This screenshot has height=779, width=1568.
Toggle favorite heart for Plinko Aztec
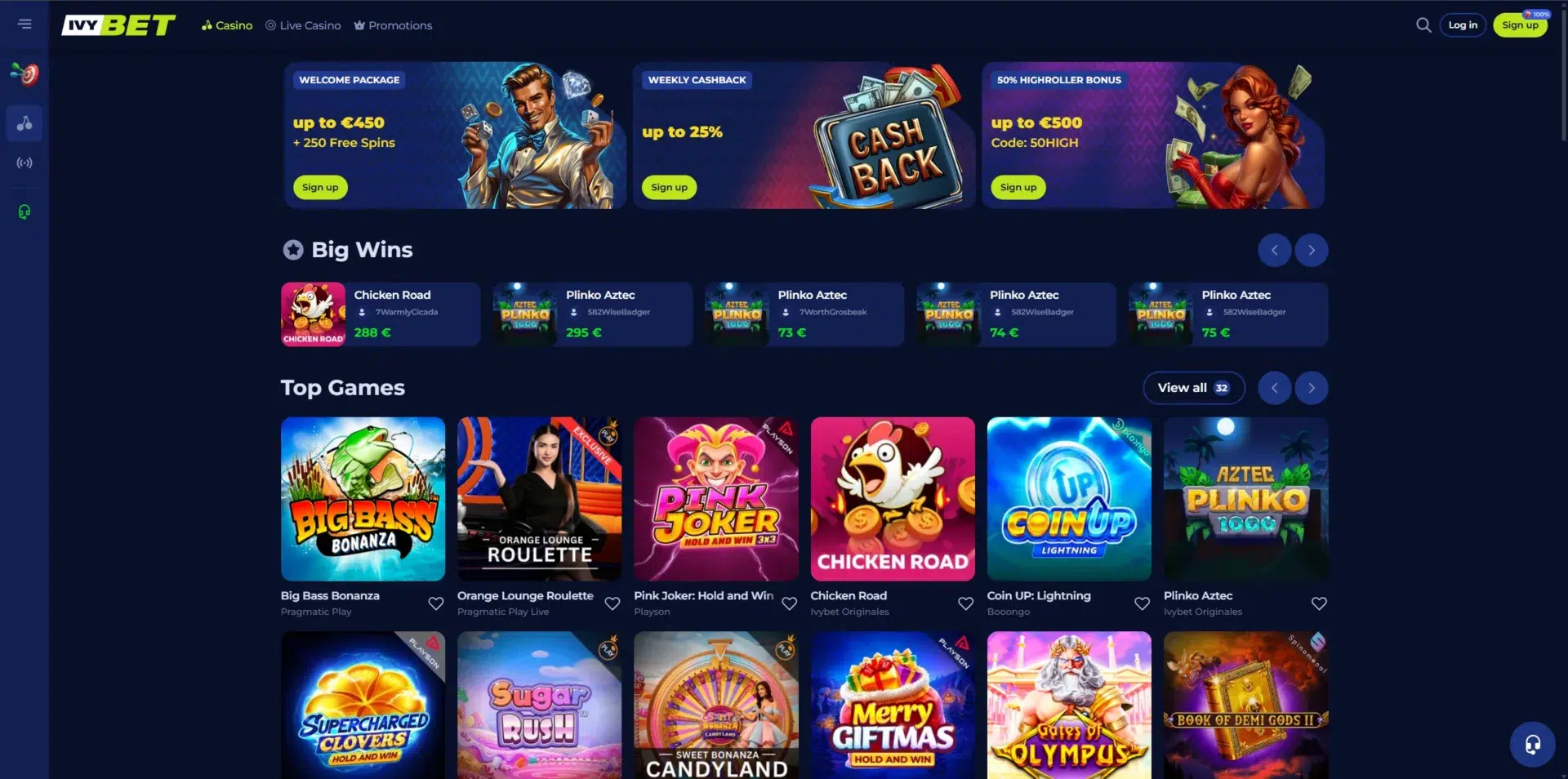point(1319,603)
